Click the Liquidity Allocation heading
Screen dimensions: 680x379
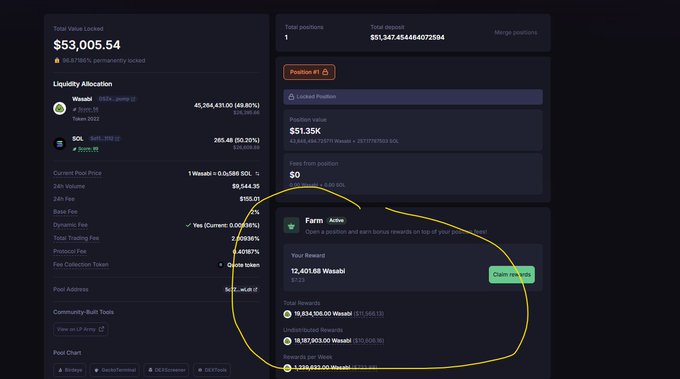pos(82,84)
